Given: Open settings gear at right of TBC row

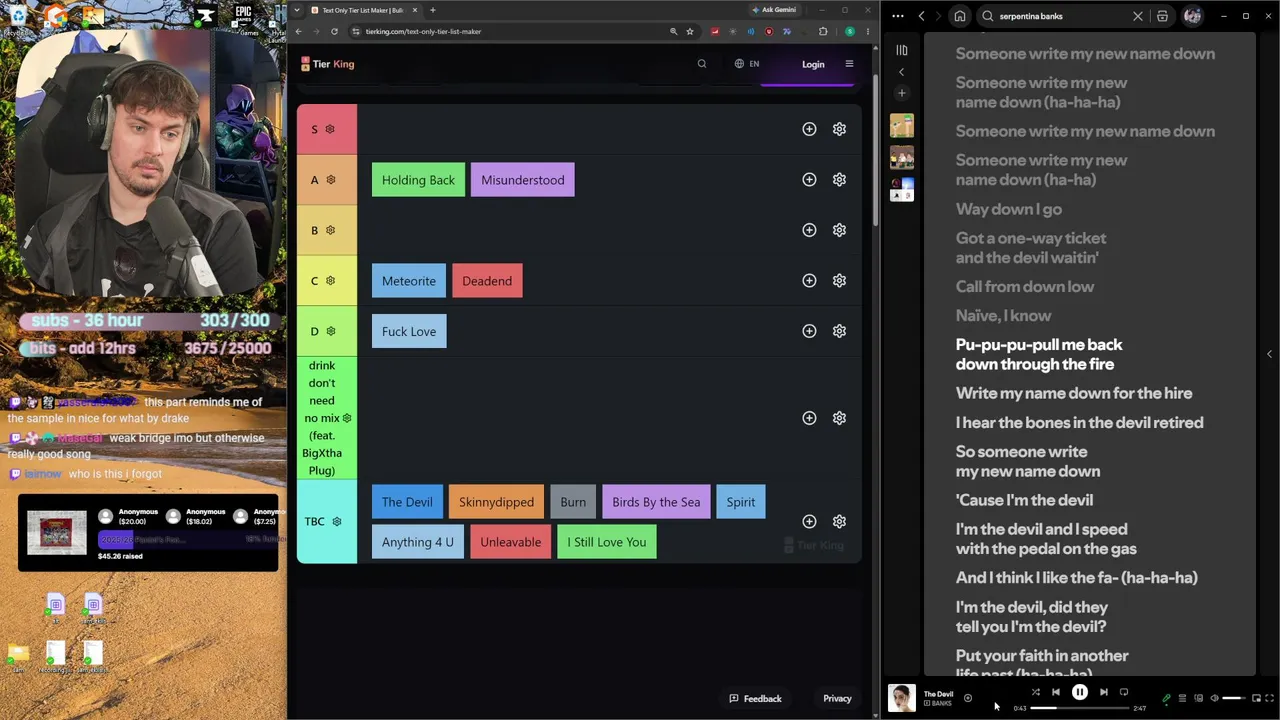Looking at the screenshot, I should click(839, 521).
